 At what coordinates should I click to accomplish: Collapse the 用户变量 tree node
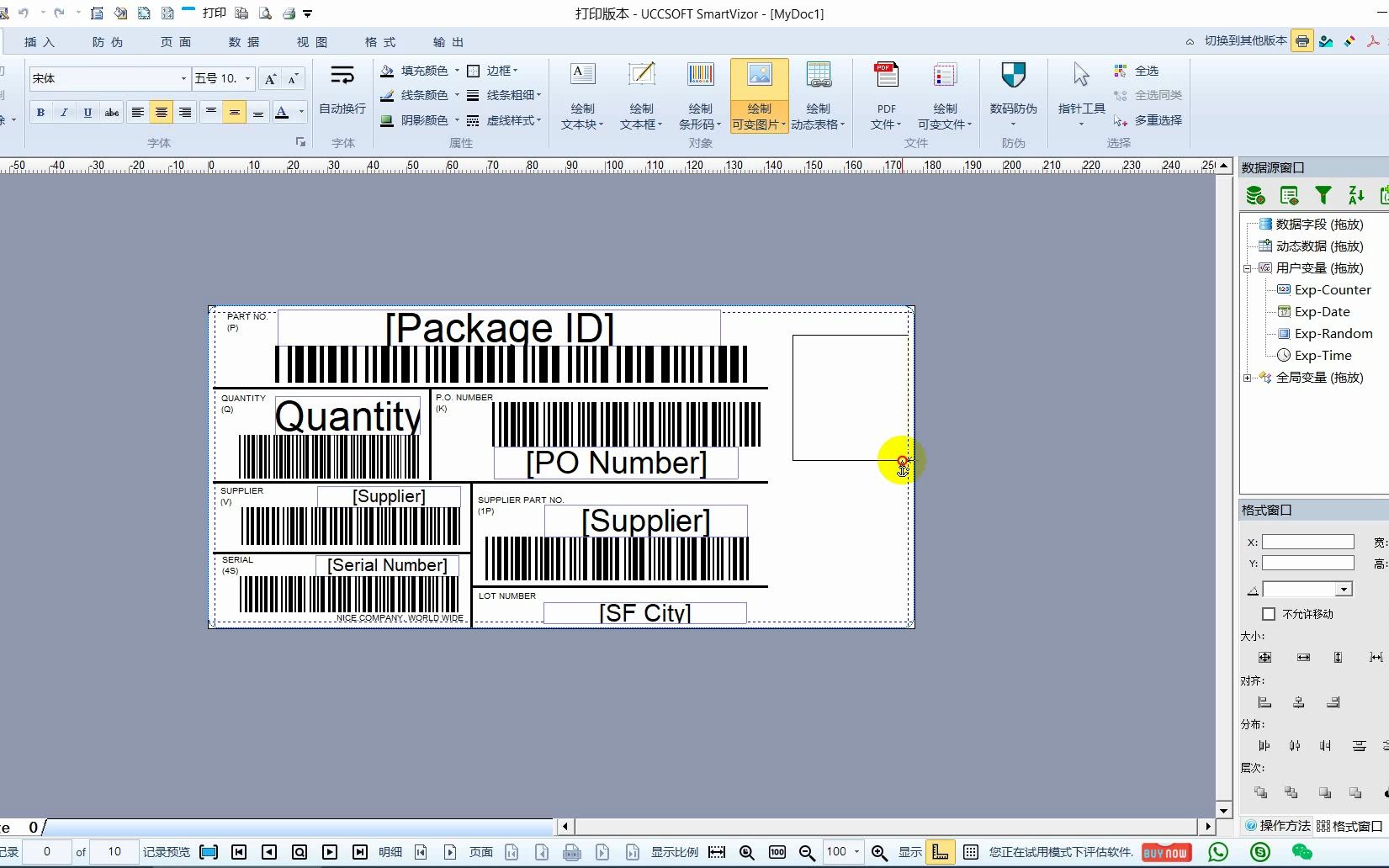pyautogui.click(x=1247, y=268)
